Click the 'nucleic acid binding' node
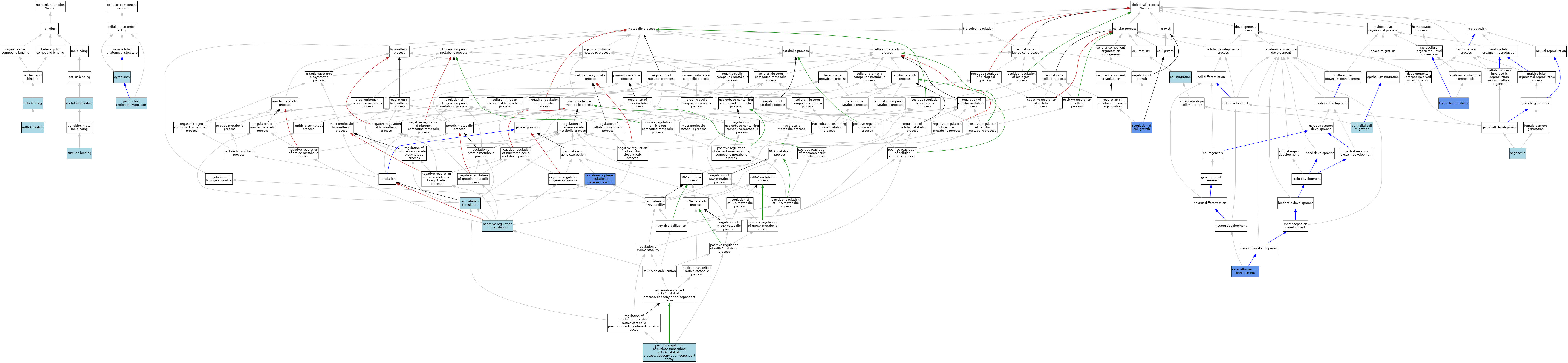The image size is (1568, 363). tap(33, 77)
